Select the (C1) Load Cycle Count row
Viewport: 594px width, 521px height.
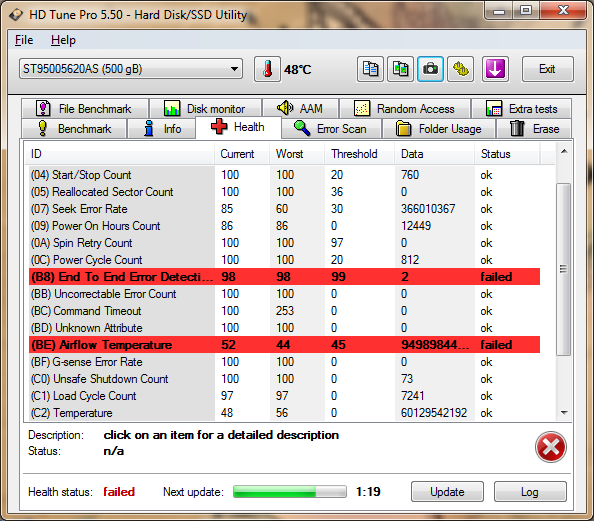click(x=284, y=396)
